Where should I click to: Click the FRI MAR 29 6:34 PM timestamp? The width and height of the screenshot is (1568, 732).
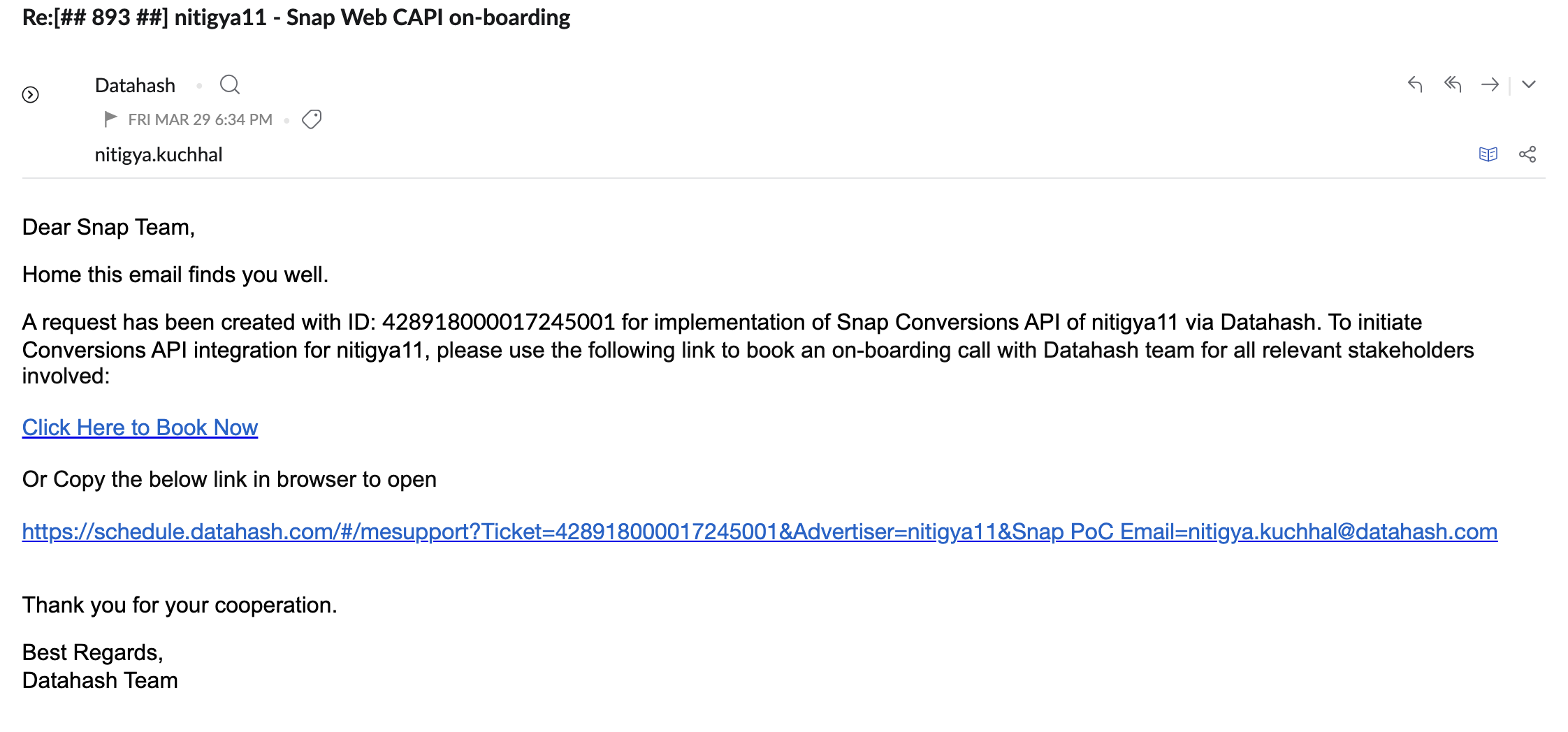[x=201, y=119]
